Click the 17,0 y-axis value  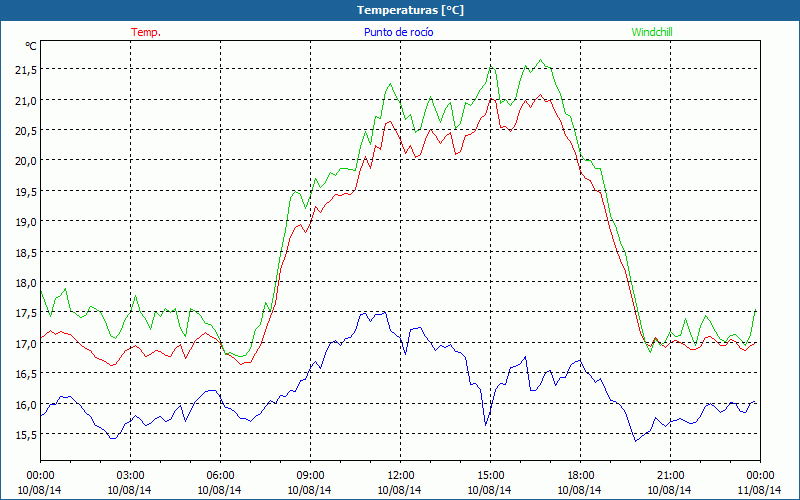(26, 343)
